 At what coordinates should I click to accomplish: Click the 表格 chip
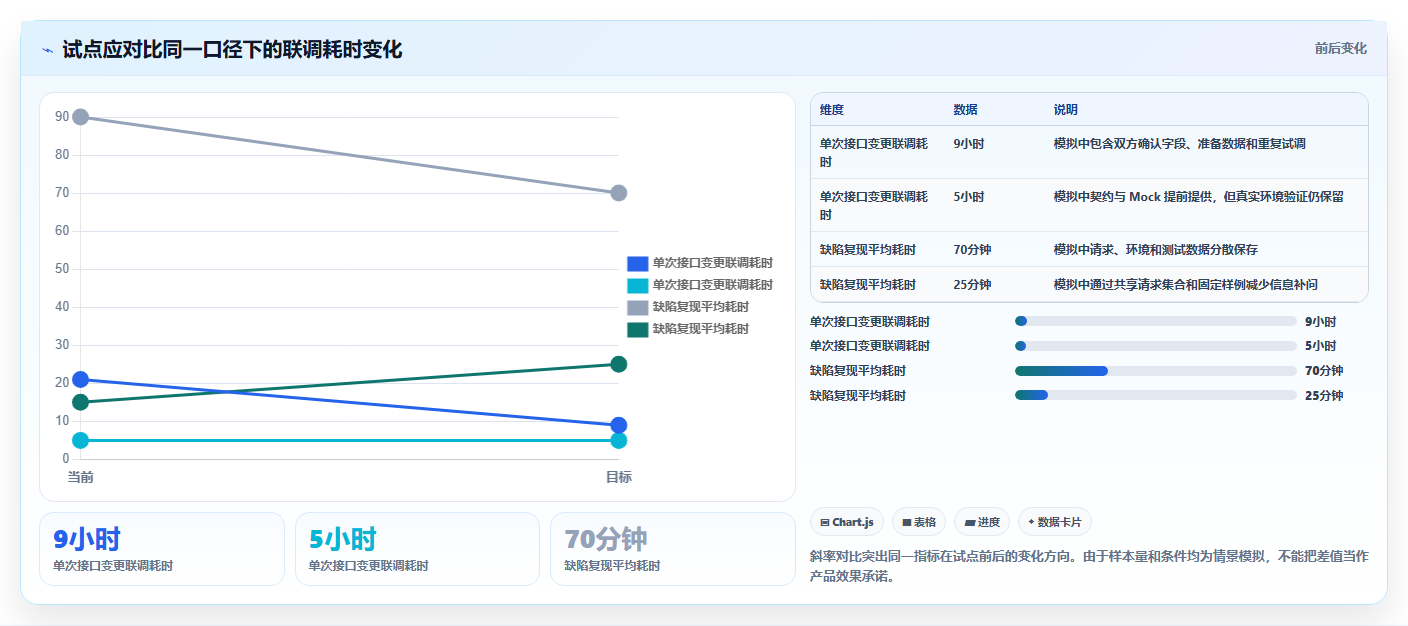click(x=918, y=522)
